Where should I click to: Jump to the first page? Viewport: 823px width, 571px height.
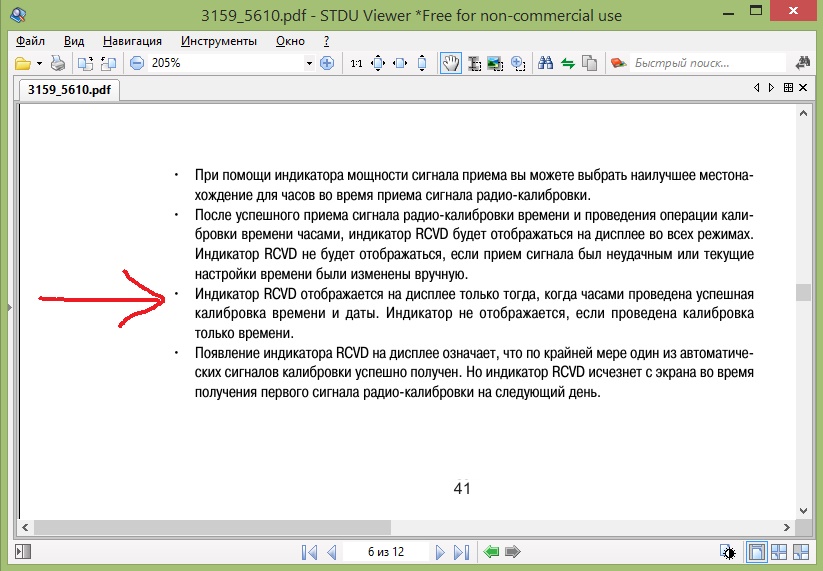(x=309, y=552)
